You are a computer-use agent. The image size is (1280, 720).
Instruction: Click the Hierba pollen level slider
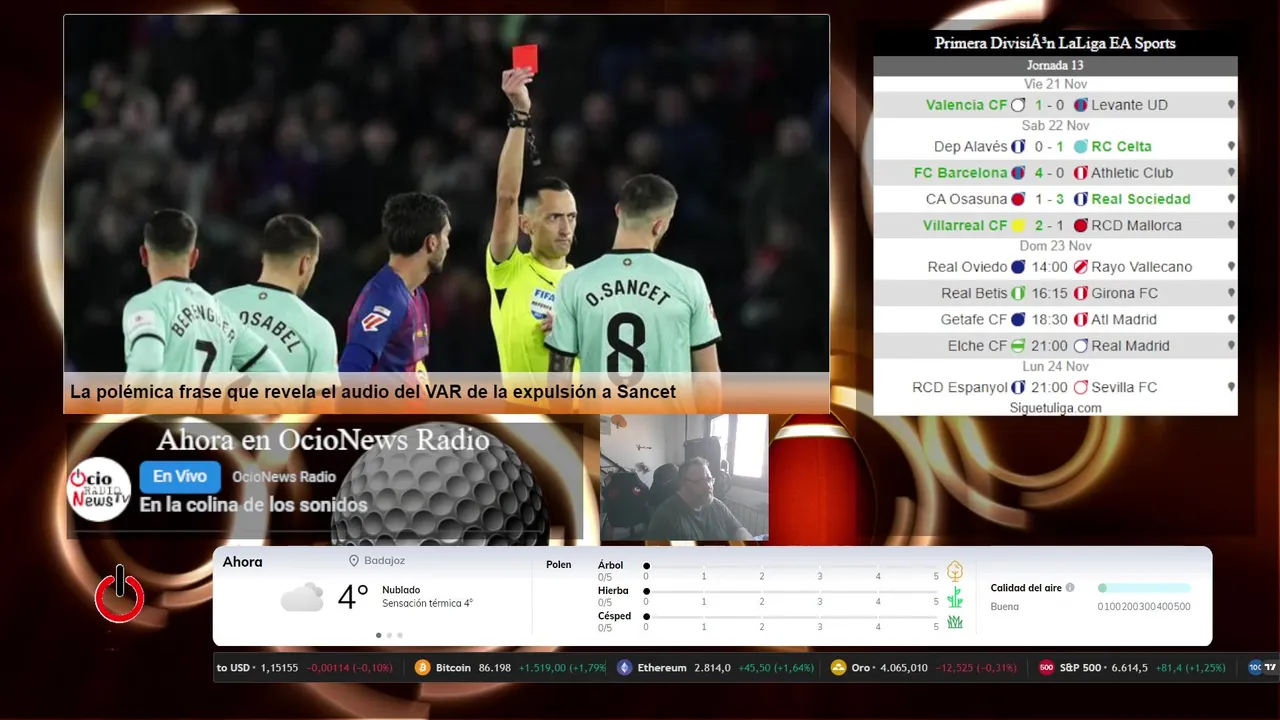click(x=791, y=591)
